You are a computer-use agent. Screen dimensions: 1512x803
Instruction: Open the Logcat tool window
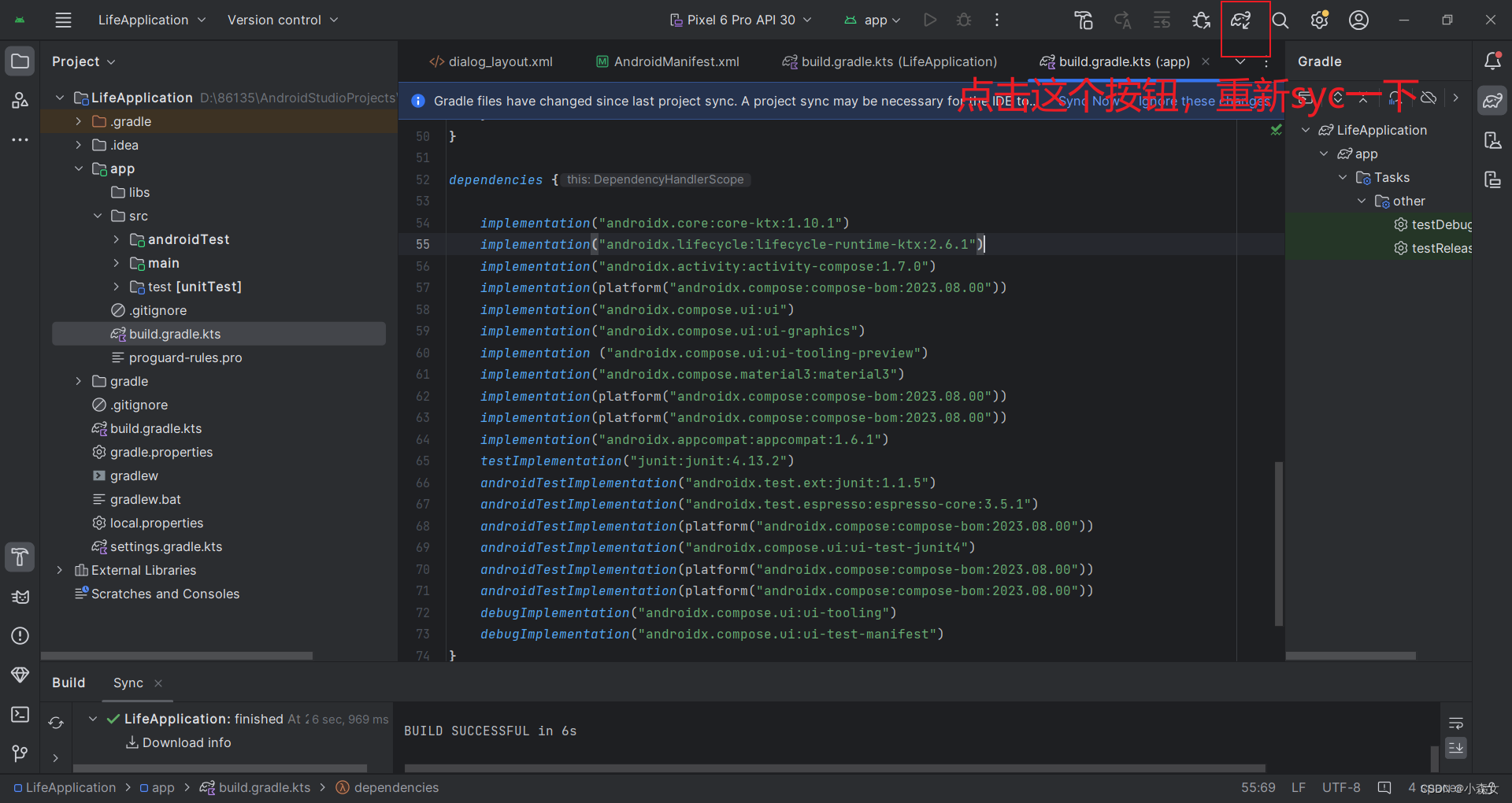[x=20, y=597]
